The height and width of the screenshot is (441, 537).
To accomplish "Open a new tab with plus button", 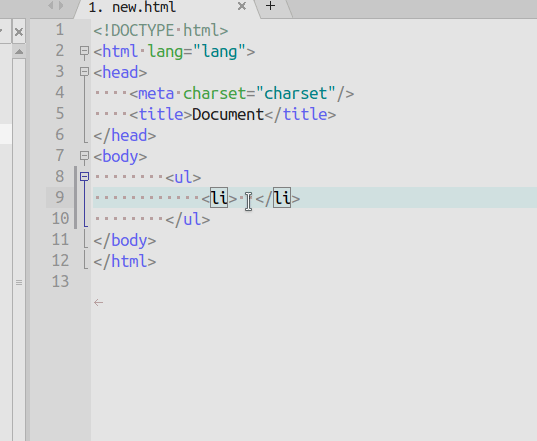I will (x=271, y=6).
